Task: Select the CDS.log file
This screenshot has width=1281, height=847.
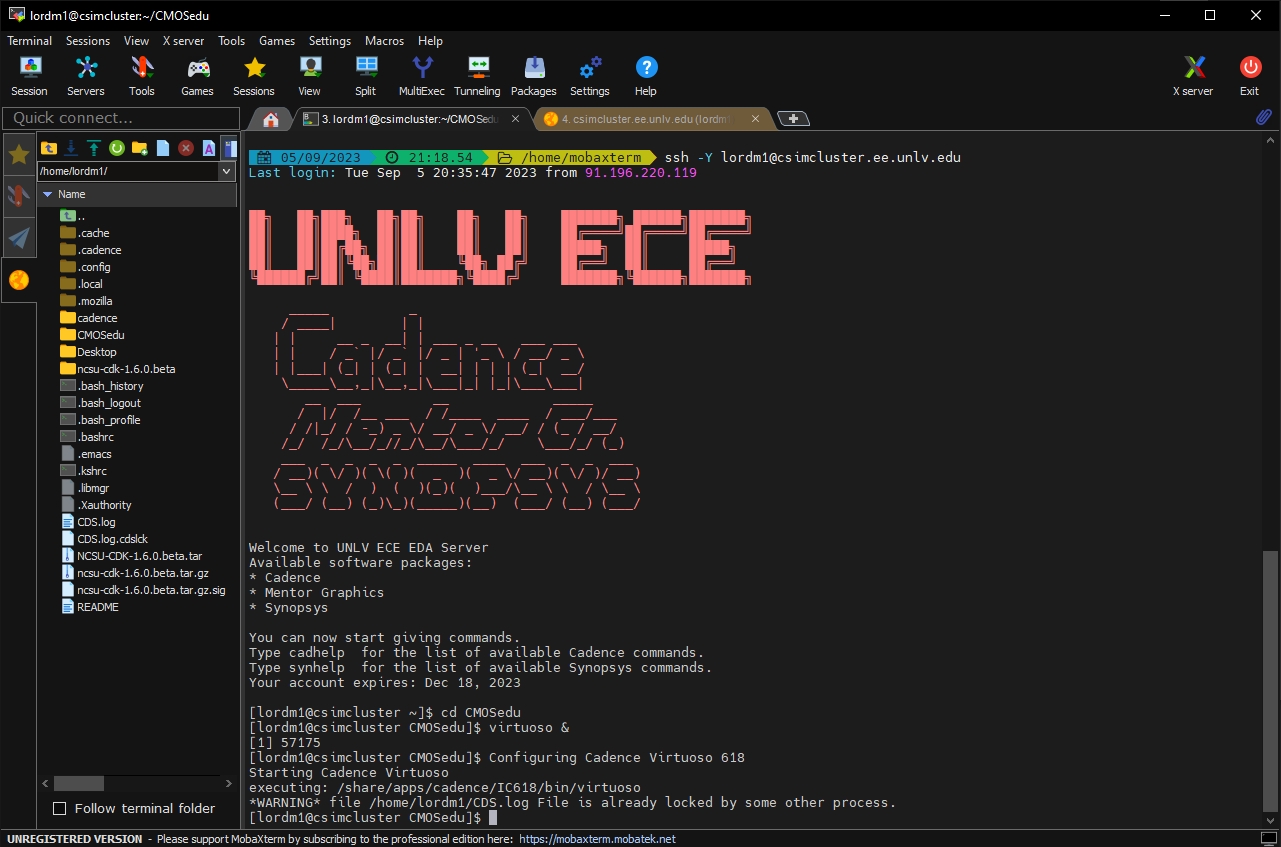Action: (96, 522)
